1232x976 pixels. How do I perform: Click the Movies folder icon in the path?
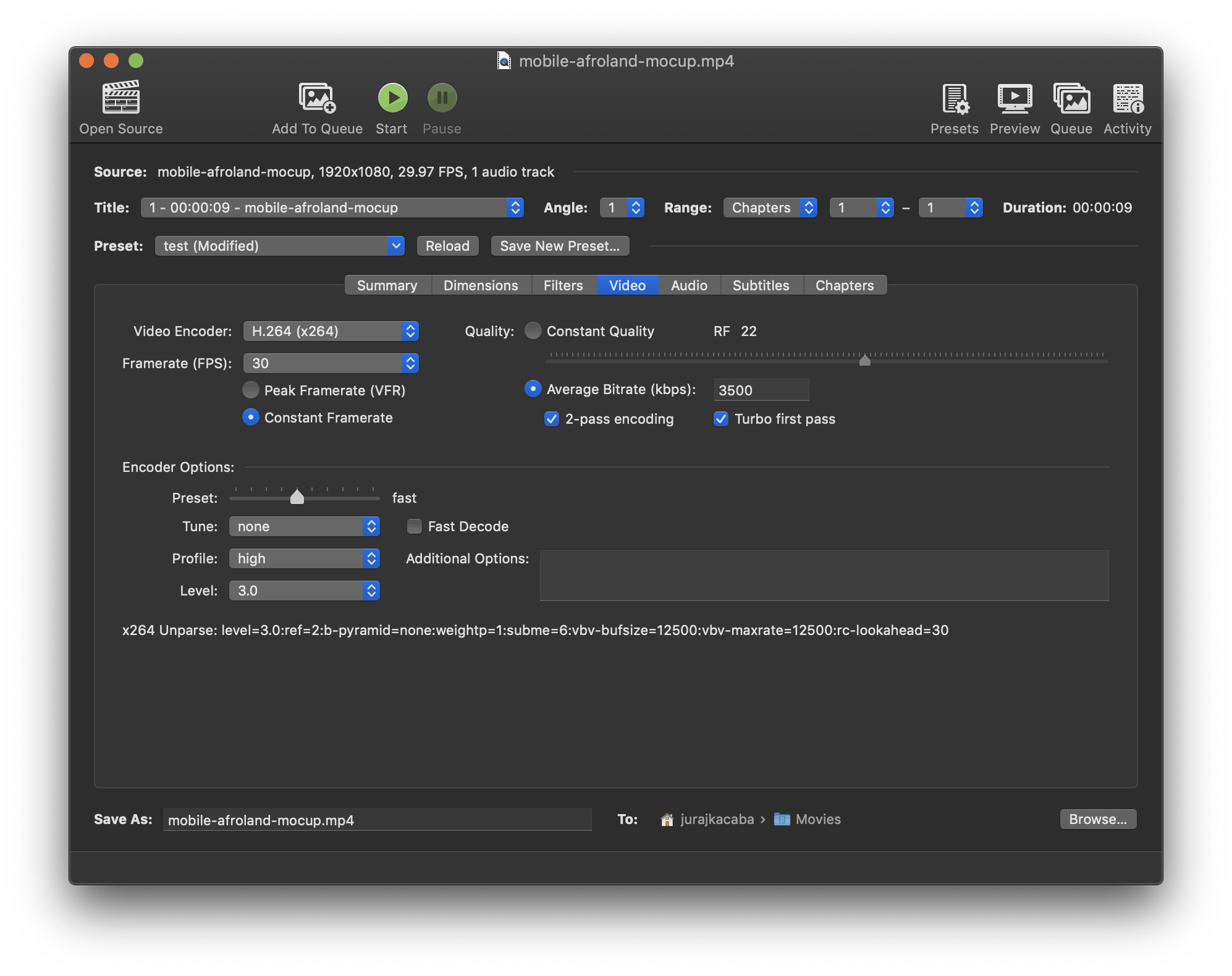tap(782, 819)
